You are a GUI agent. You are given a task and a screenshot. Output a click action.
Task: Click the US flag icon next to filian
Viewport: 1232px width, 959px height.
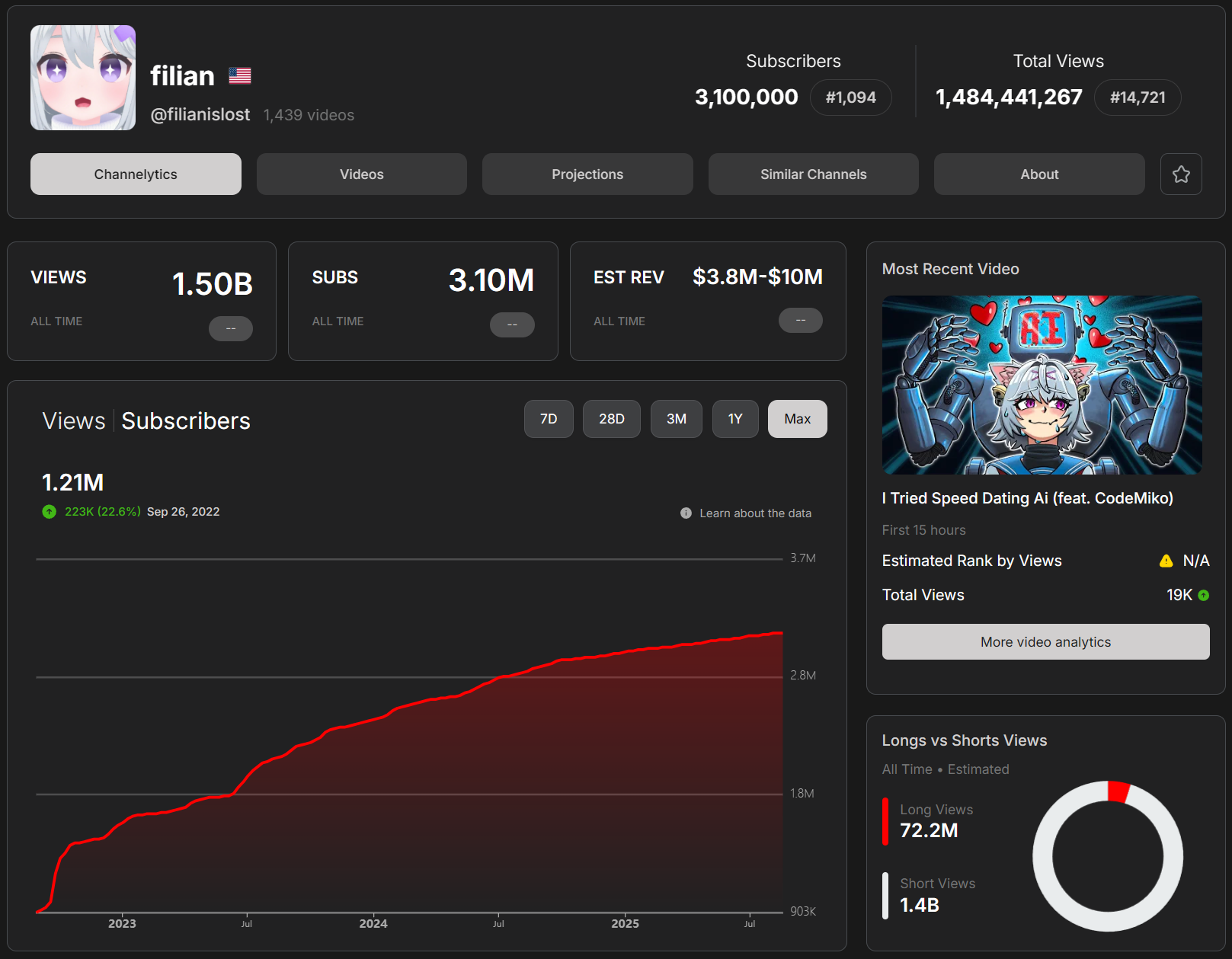point(240,75)
